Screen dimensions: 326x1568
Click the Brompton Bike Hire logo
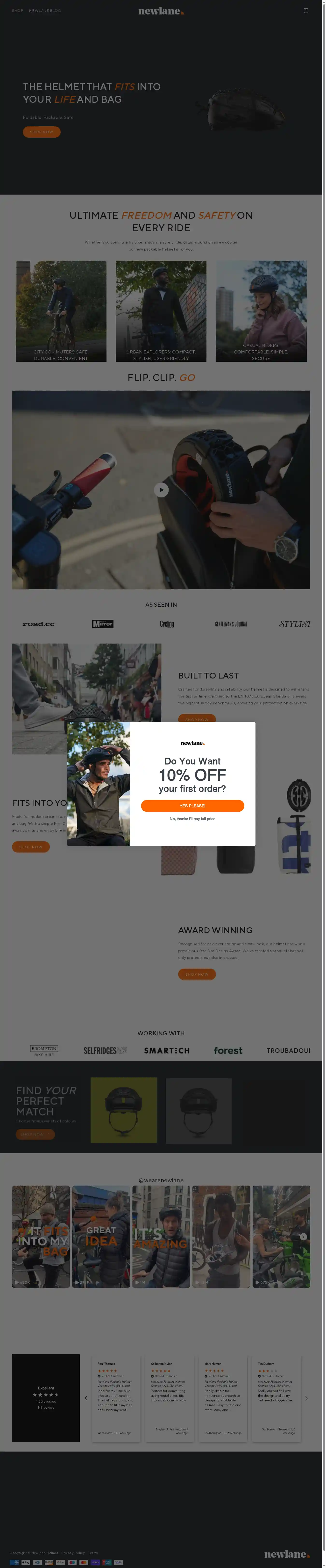pos(44,1051)
